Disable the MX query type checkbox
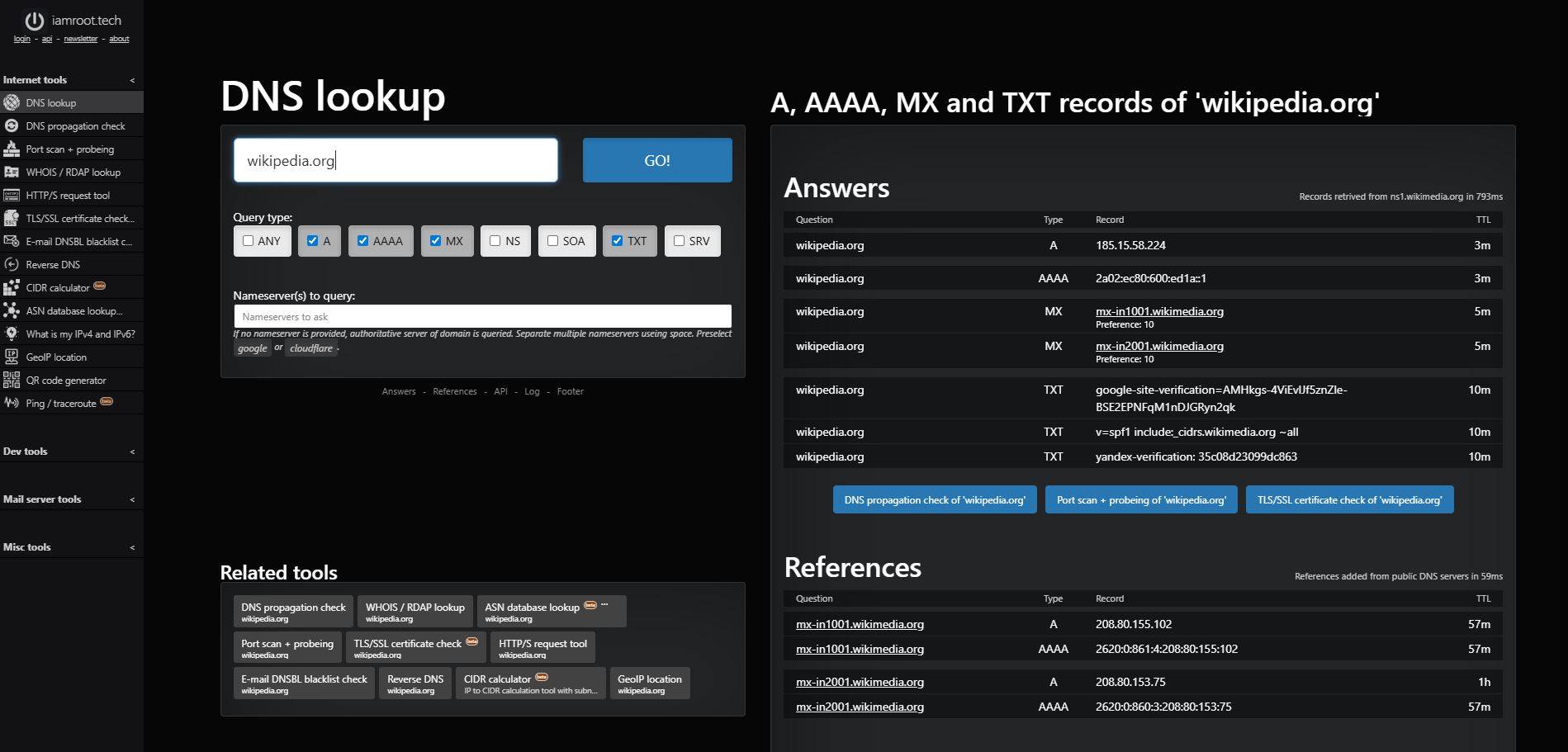This screenshot has width=1568, height=752. (435, 240)
